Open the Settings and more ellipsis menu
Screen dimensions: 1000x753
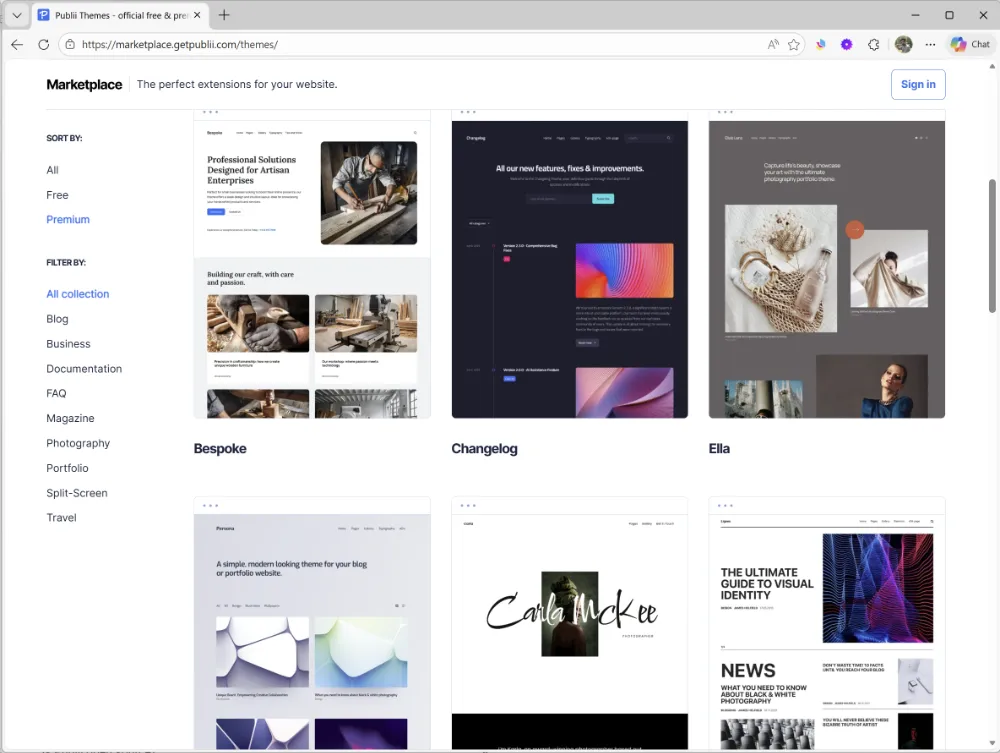click(x=930, y=44)
